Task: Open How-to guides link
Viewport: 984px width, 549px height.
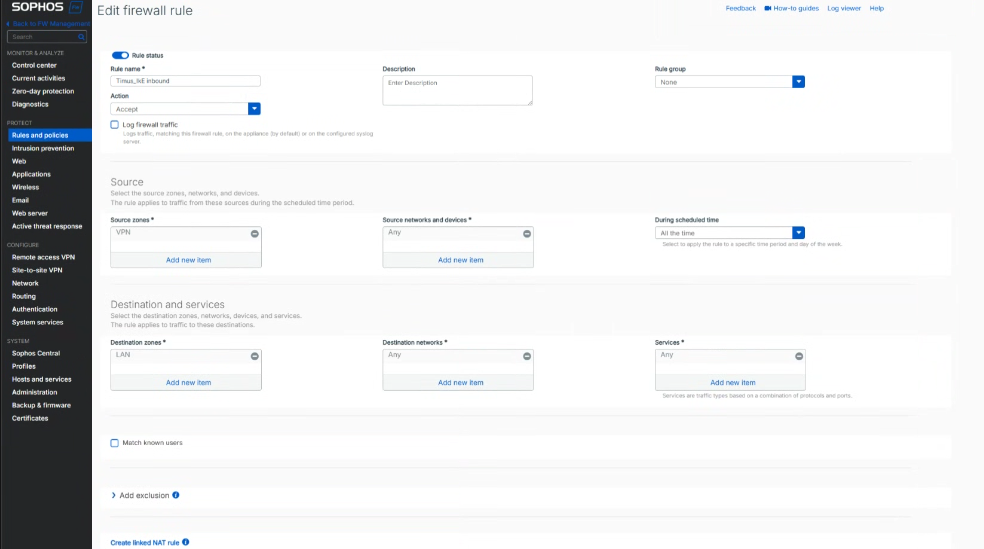Action: [796, 8]
